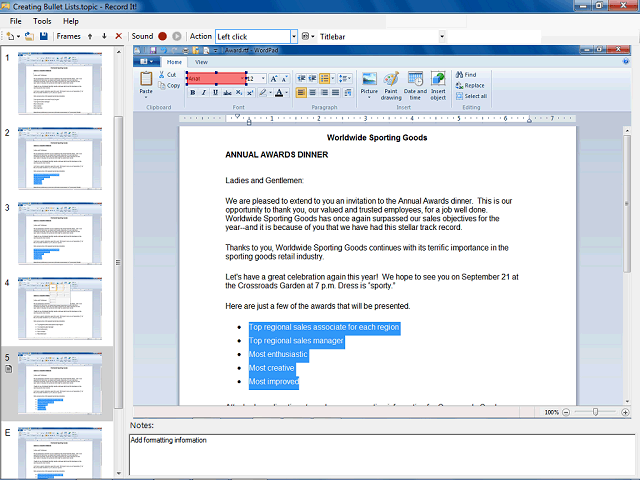This screenshot has height=480, width=640.
Task: Open the Action type dropdown arrow
Action: tap(294, 37)
